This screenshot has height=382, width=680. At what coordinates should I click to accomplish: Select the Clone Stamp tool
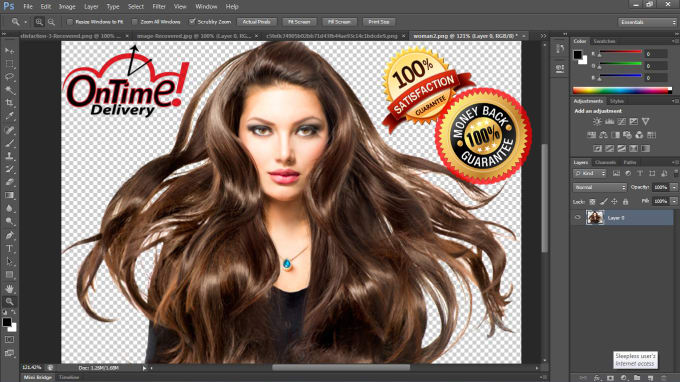tap(9, 156)
